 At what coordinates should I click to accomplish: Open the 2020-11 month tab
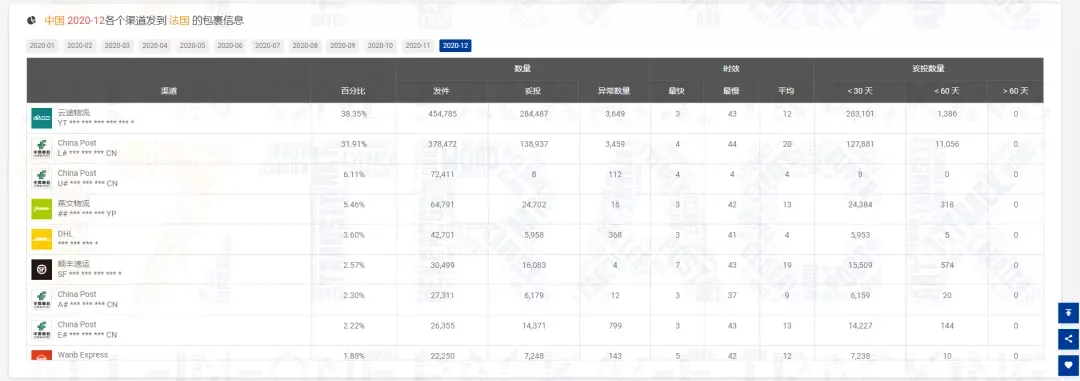(x=417, y=46)
